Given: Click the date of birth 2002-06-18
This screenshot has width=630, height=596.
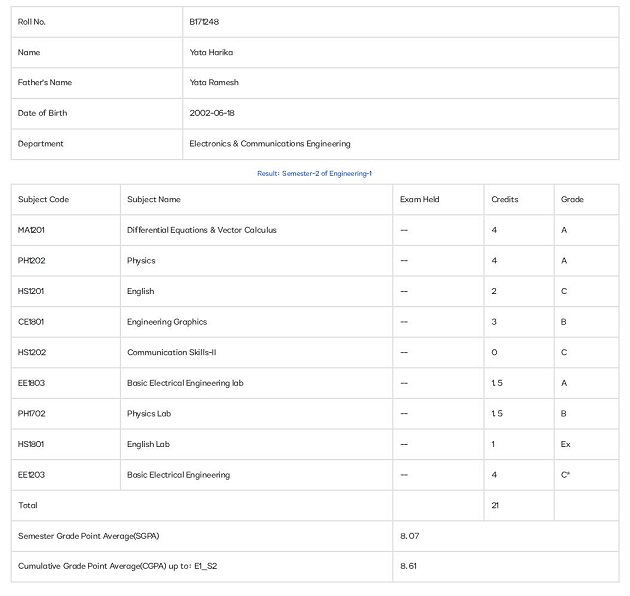Looking at the screenshot, I should coord(212,113).
